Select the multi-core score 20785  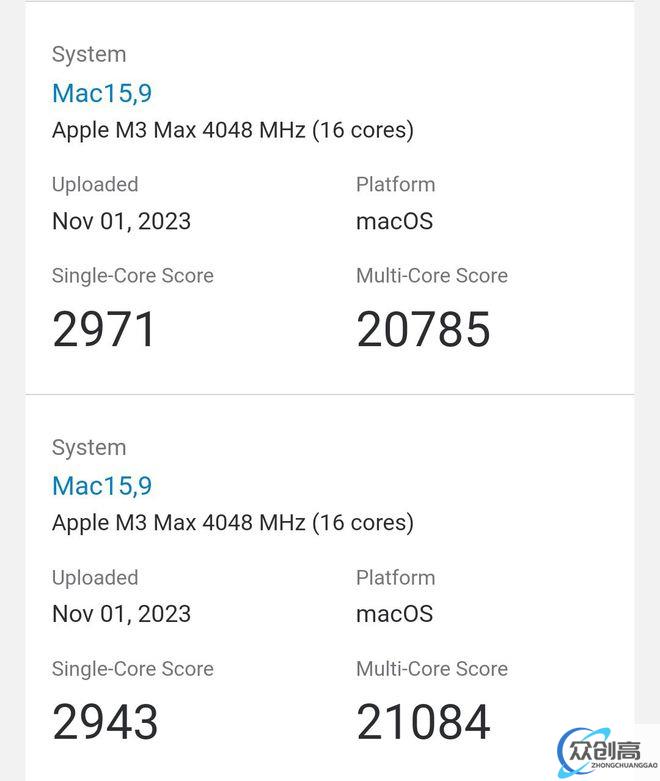coord(423,329)
